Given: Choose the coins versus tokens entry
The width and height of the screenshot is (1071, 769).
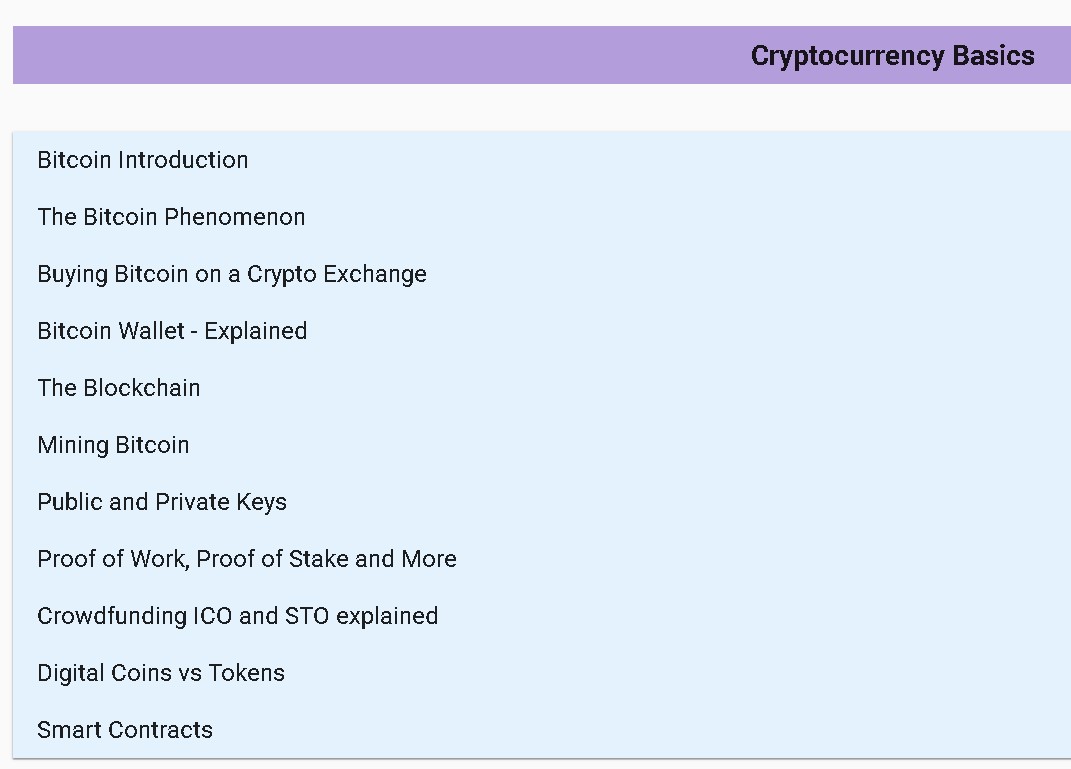Looking at the screenshot, I should coord(161,673).
